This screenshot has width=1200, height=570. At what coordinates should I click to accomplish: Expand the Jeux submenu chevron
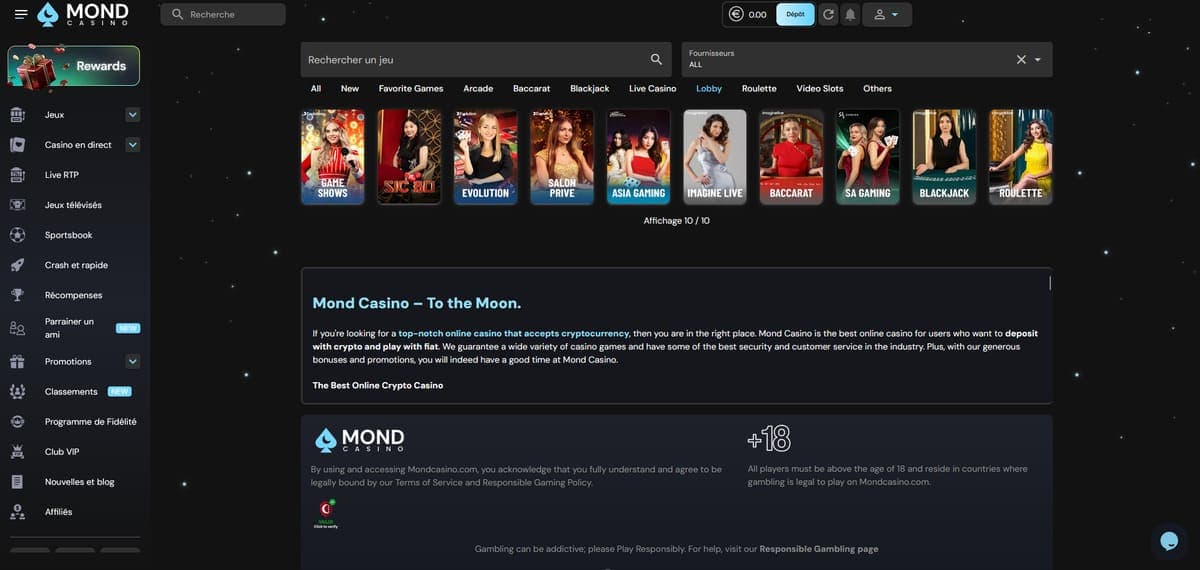133,115
